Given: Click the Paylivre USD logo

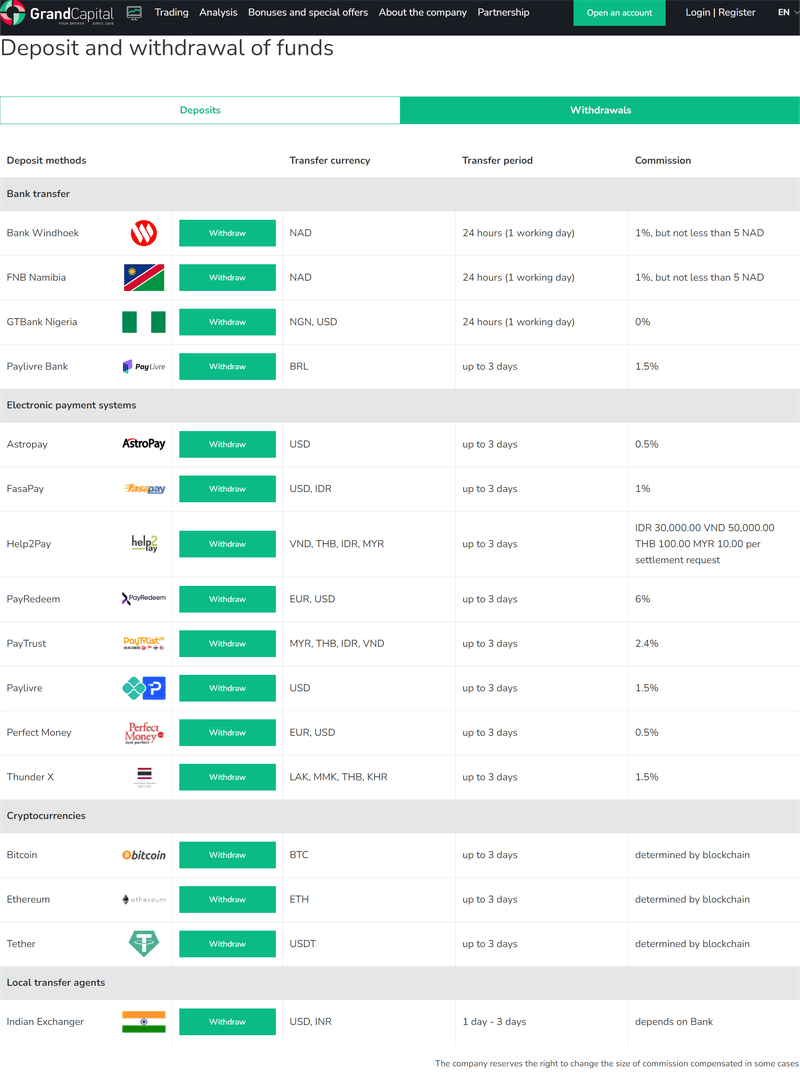Looking at the screenshot, I should tap(144, 688).
